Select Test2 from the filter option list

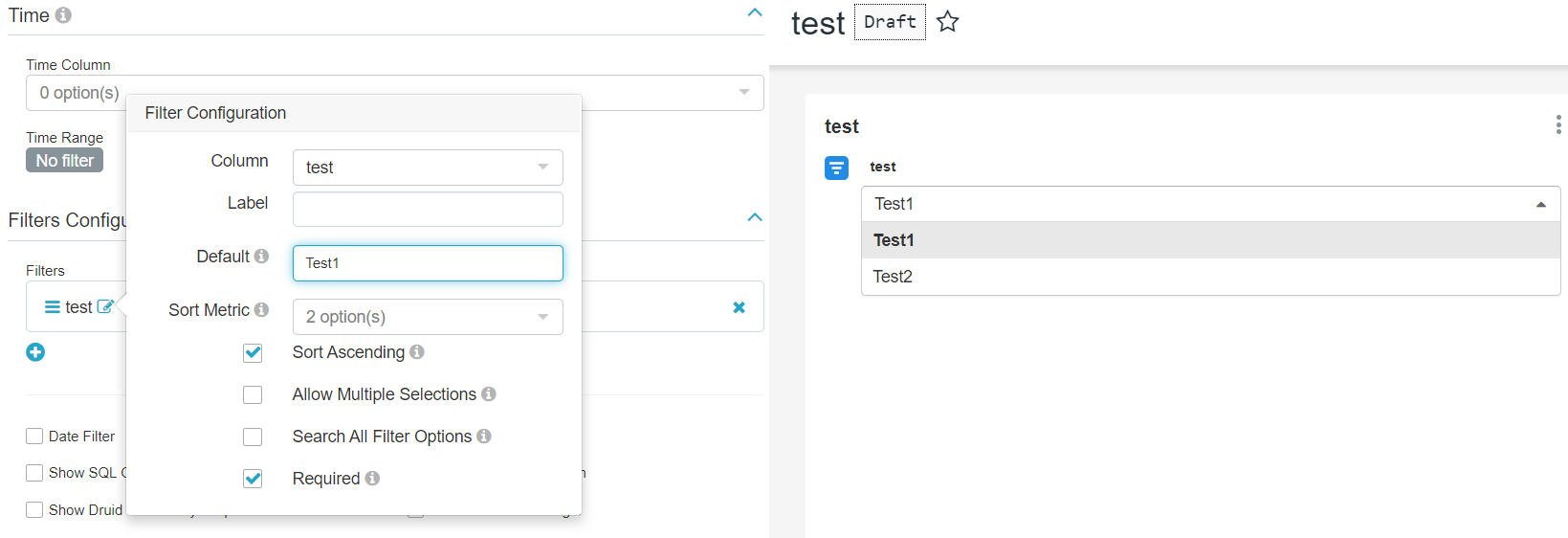(1210, 277)
